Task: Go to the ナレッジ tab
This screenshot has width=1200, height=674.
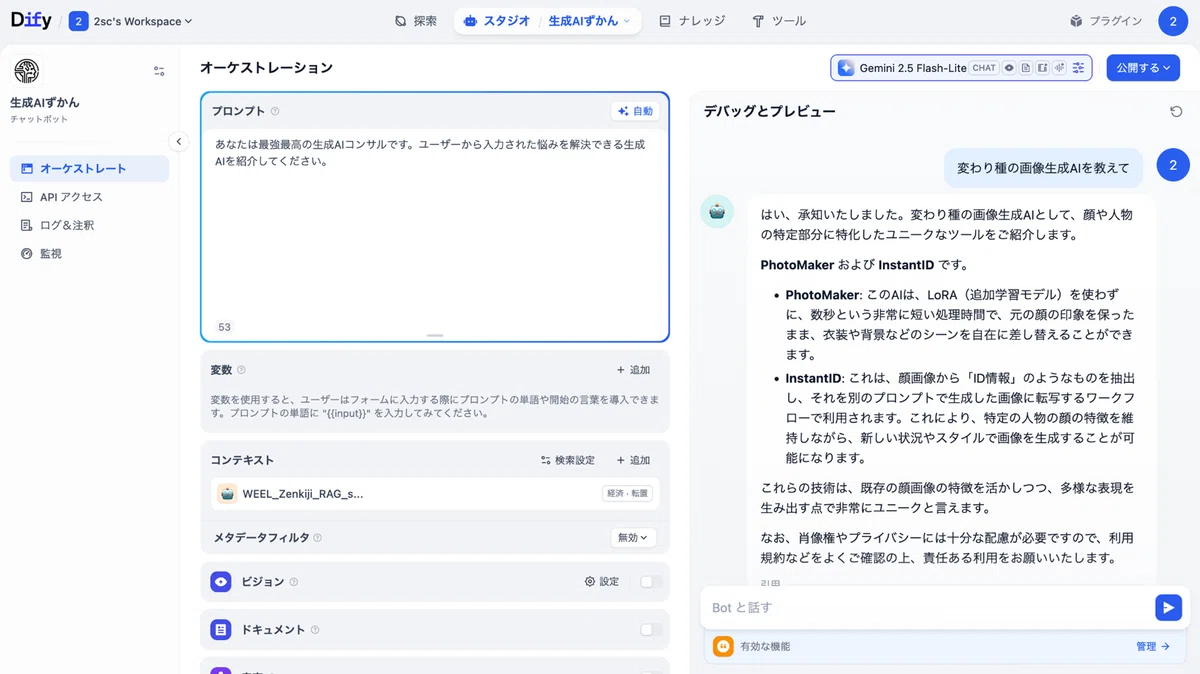Action: 692,20
